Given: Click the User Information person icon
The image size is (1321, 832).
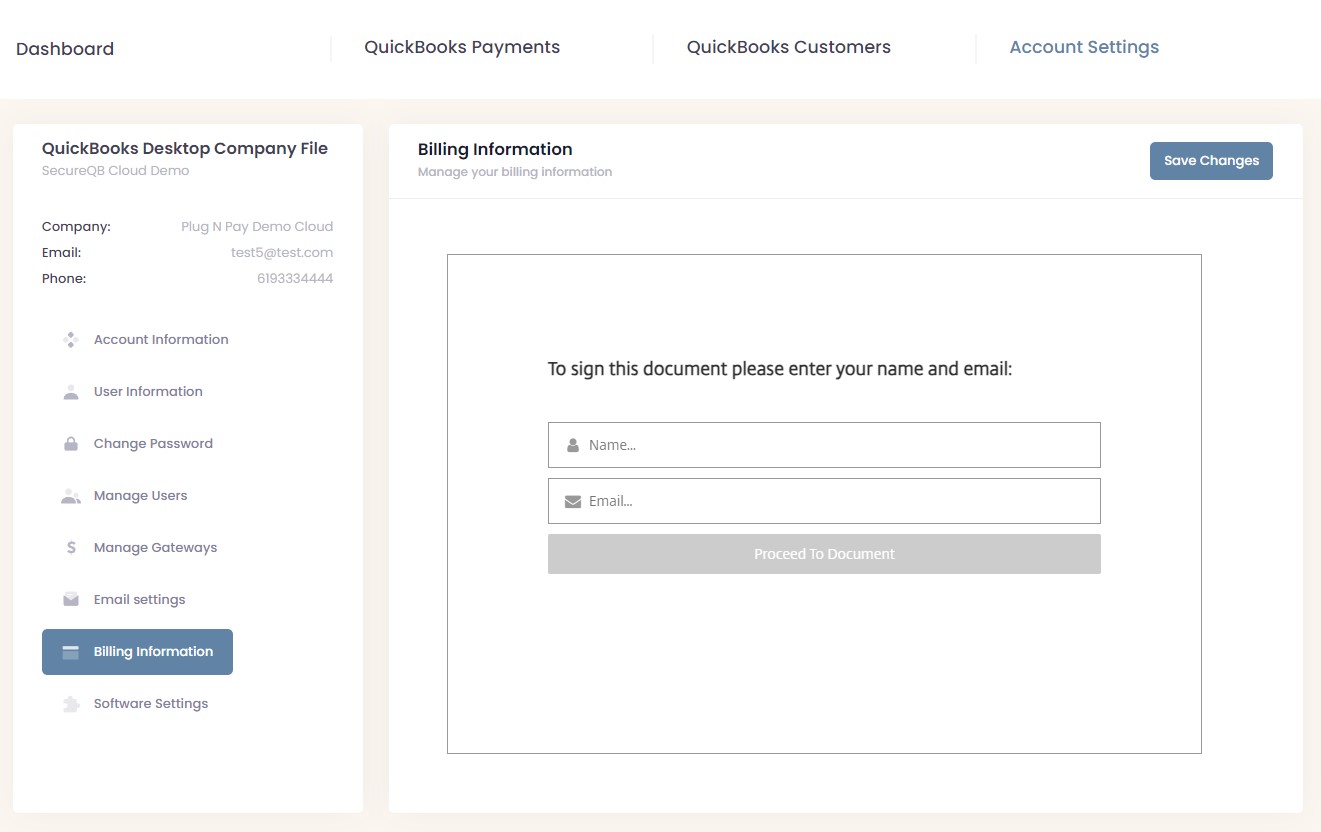Looking at the screenshot, I should [x=70, y=392].
